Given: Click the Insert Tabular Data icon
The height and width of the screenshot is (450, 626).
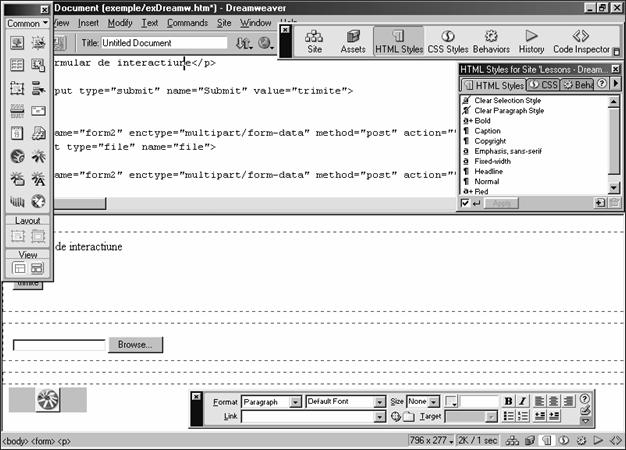Looking at the screenshot, I should pos(38,65).
